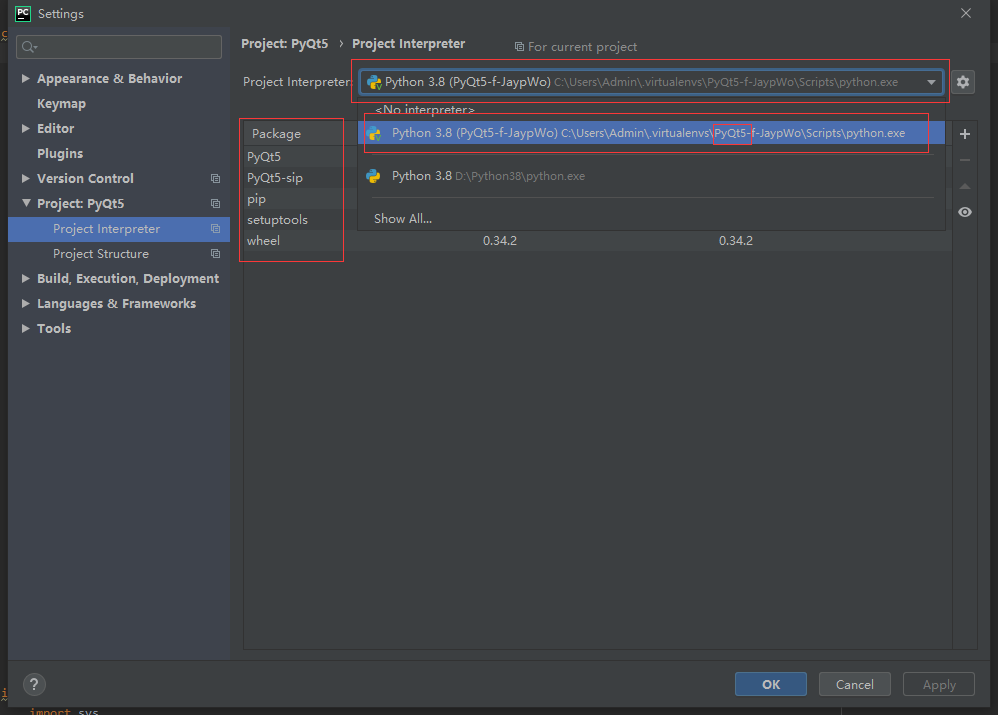The image size is (998, 715).
Task: Expand the Version Control section
Action: 25,178
